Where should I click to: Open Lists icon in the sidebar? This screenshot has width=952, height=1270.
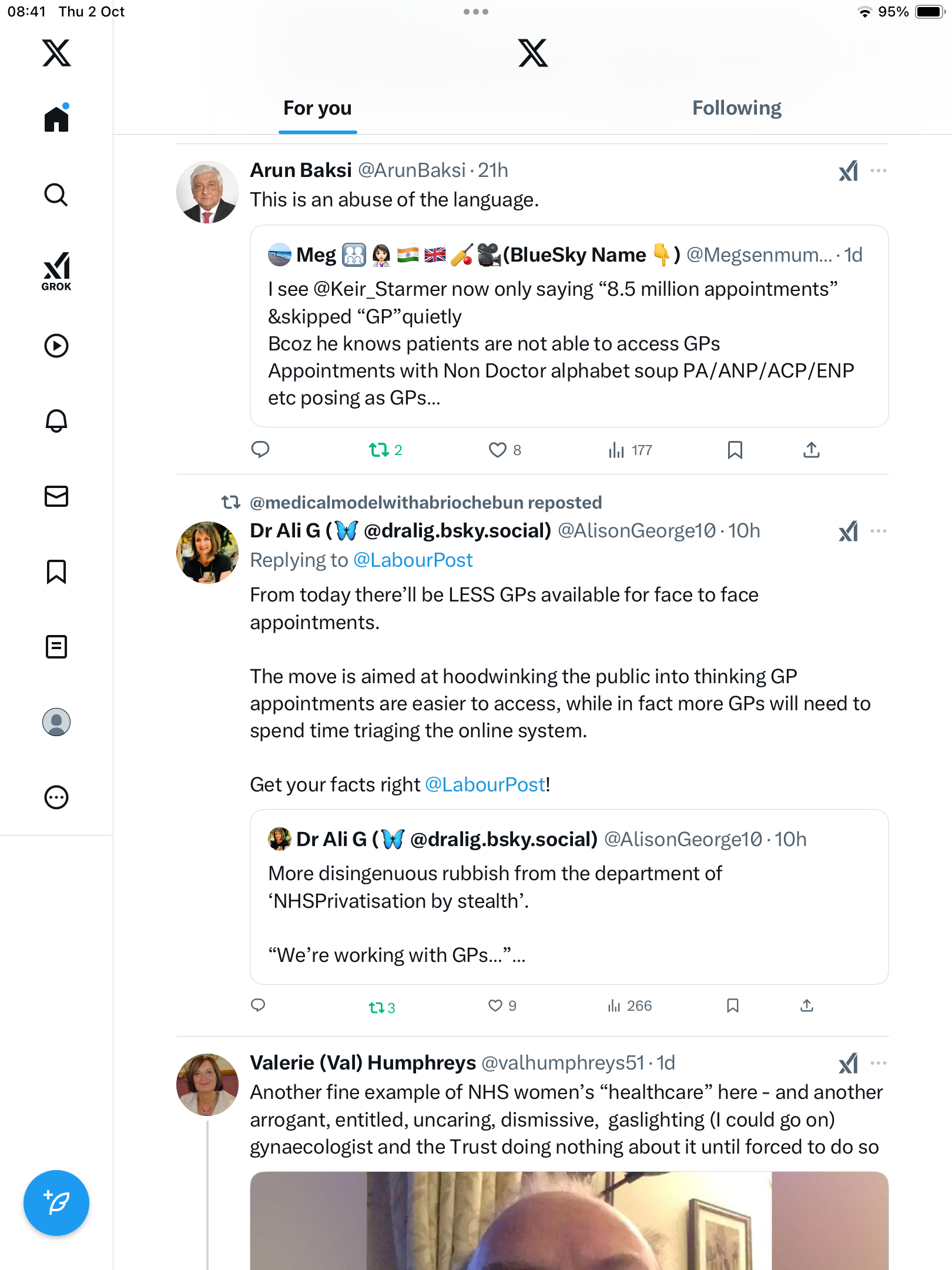click(x=56, y=647)
